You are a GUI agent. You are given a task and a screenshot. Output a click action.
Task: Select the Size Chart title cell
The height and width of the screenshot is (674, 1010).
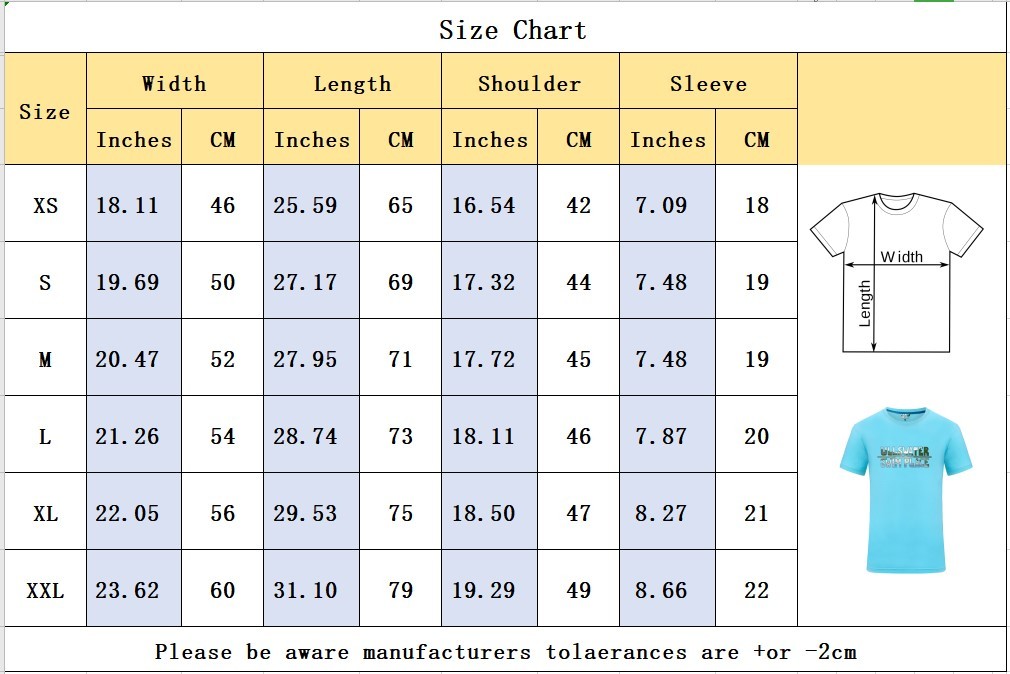click(505, 30)
